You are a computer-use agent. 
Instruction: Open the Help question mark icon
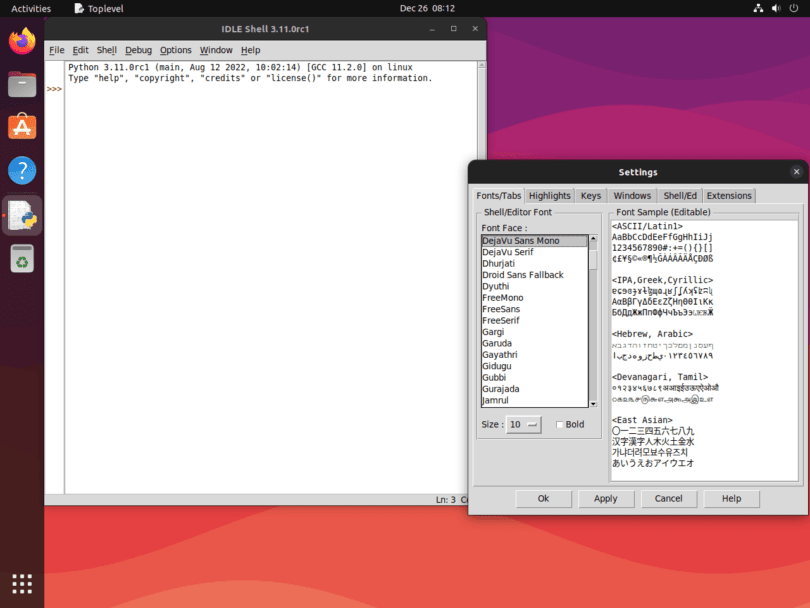tap(22, 170)
